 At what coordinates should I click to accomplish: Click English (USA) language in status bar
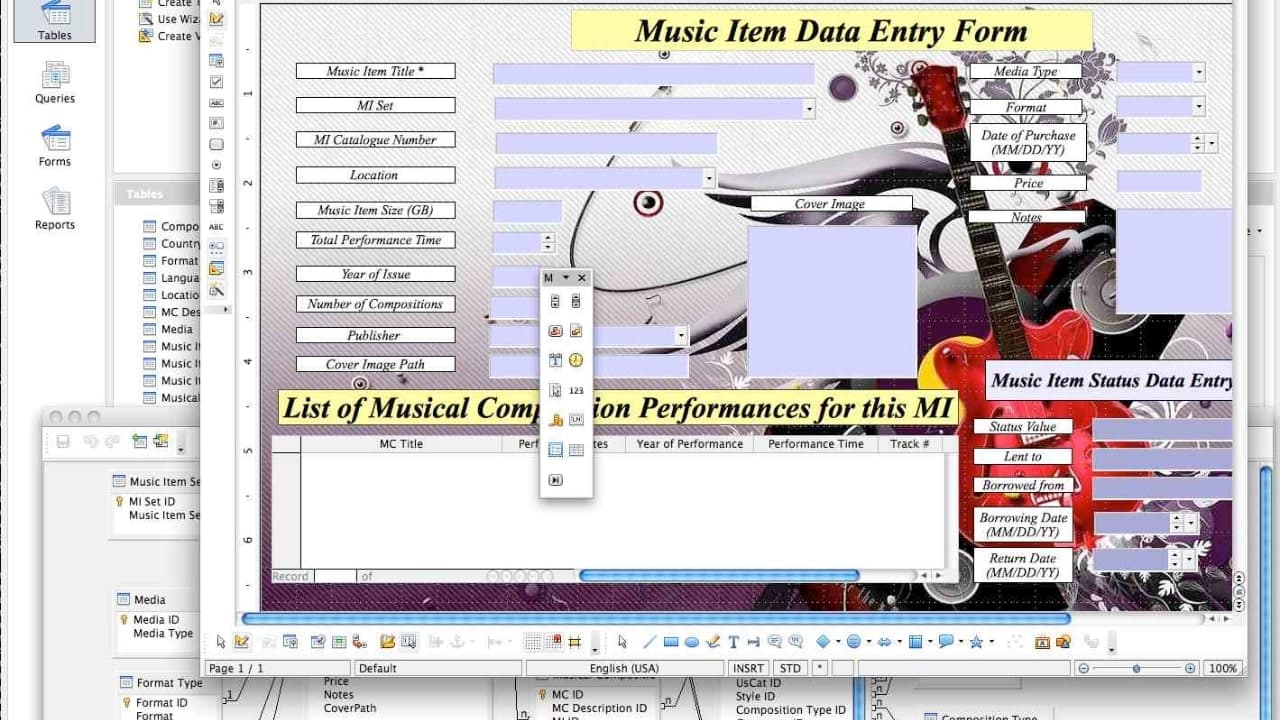click(624, 668)
